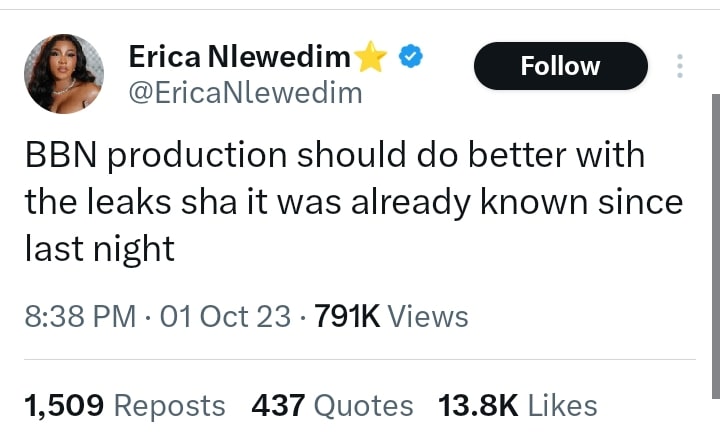Open the 1,509 Reposts list
Image resolution: width=720 pixels, height=438 pixels.
point(124,405)
